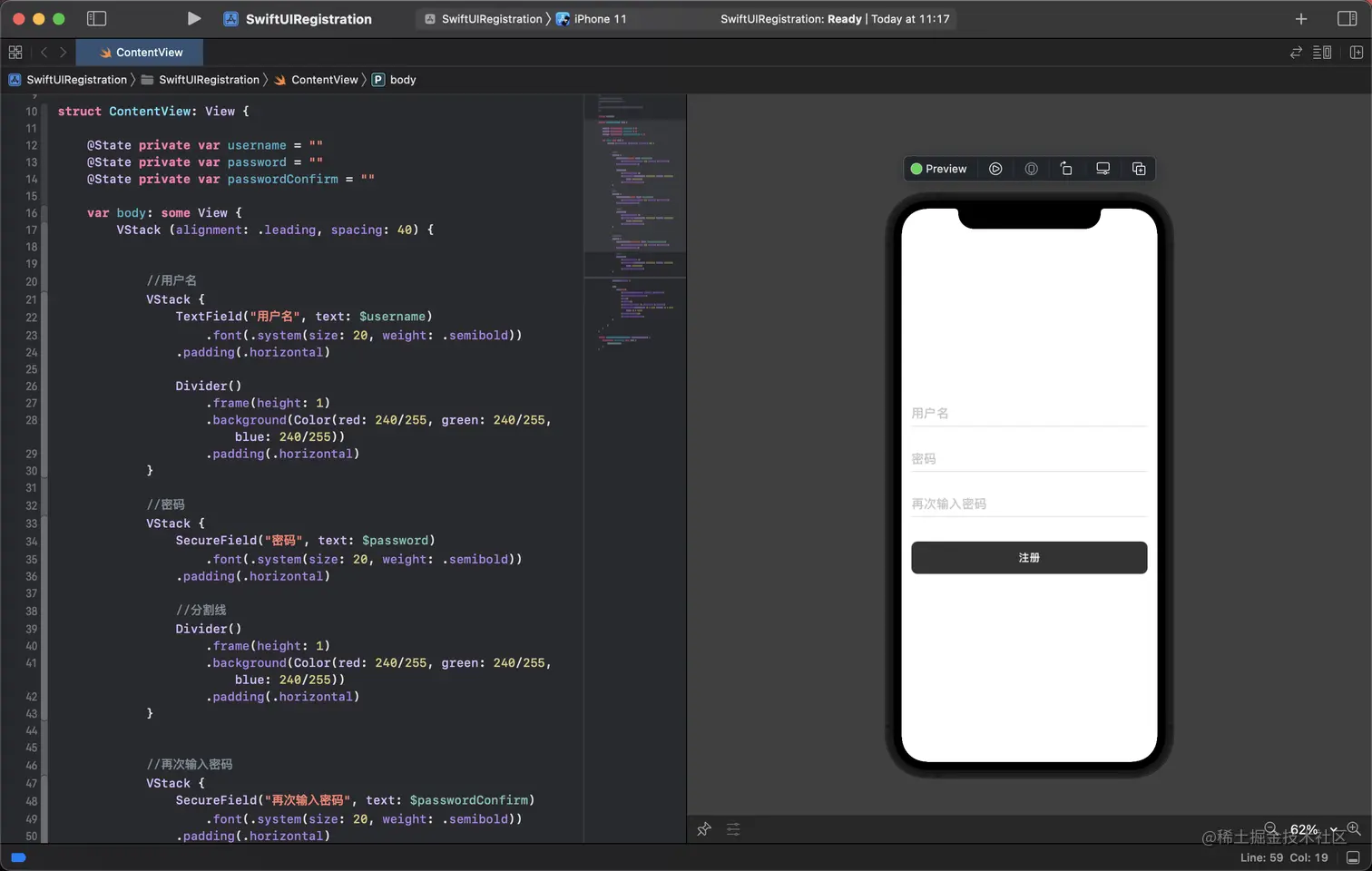Toggle the navigator sidebar panel
This screenshot has width=1372, height=871.
pyautogui.click(x=96, y=18)
